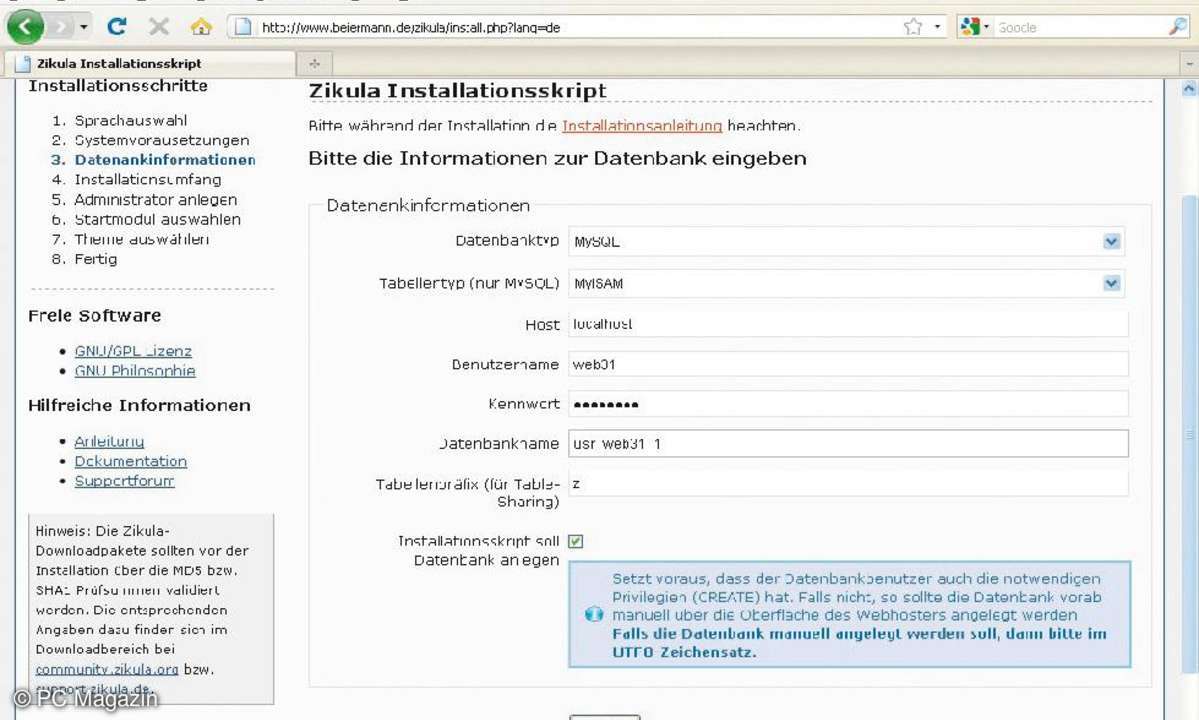1199x720 pixels.
Task: Bookmark this page with the star icon
Action: [912, 28]
